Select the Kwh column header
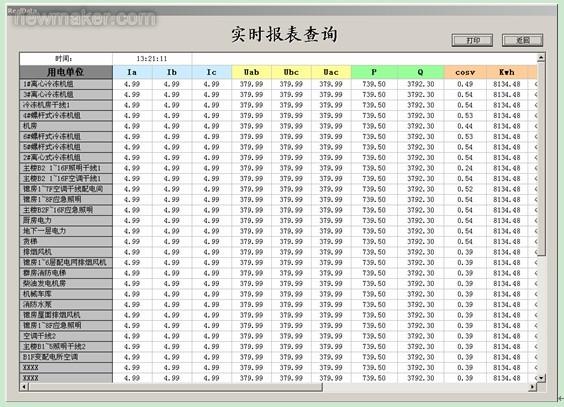 [x=507, y=72]
